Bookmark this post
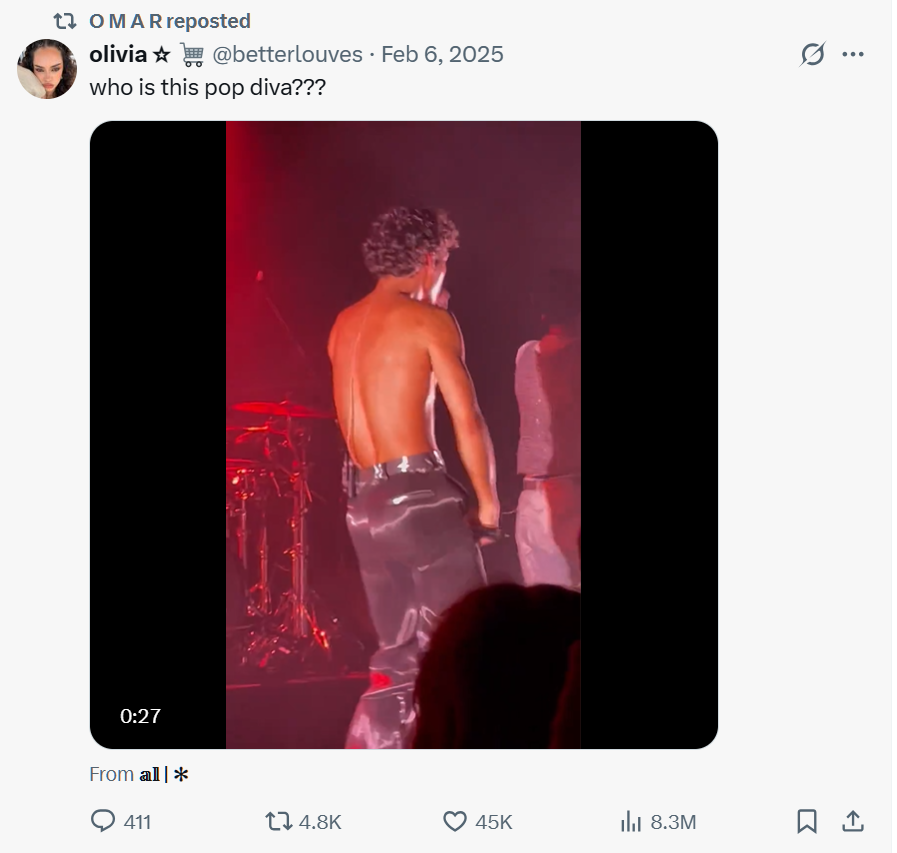Image resolution: width=897 pixels, height=853 pixels. 806,821
